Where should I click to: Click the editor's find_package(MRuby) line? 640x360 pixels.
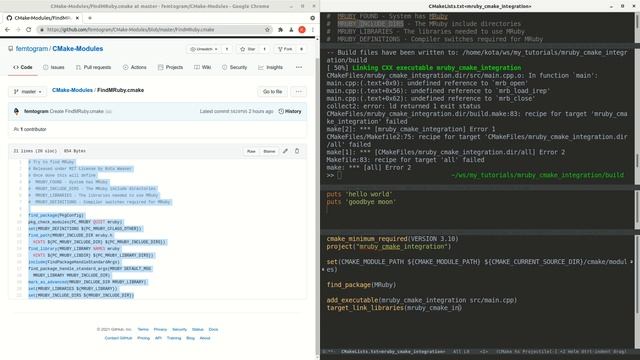pyautogui.click(x=361, y=285)
